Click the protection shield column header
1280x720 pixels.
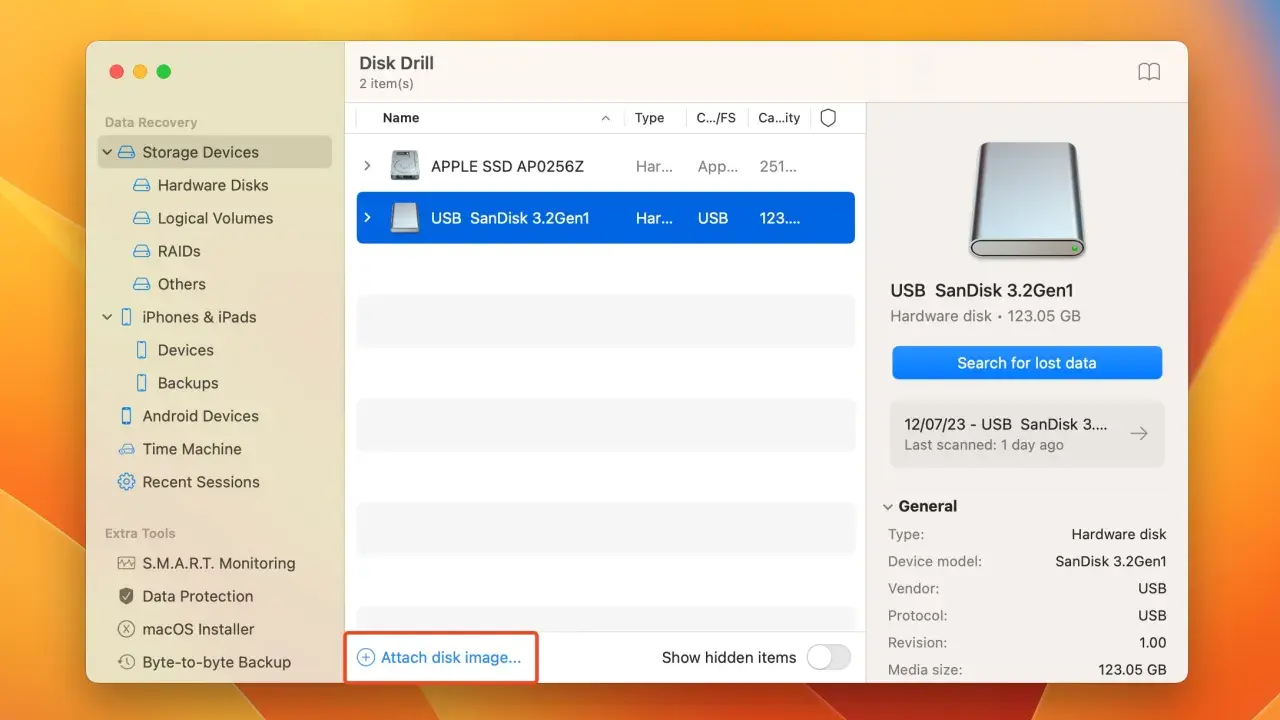pos(828,118)
